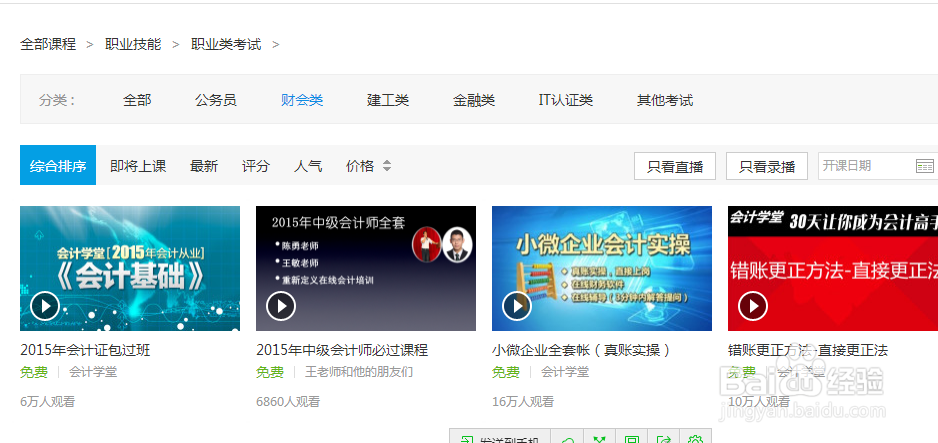The height and width of the screenshot is (443, 938).
Task: Select the IT认证类 category
Action: click(566, 100)
